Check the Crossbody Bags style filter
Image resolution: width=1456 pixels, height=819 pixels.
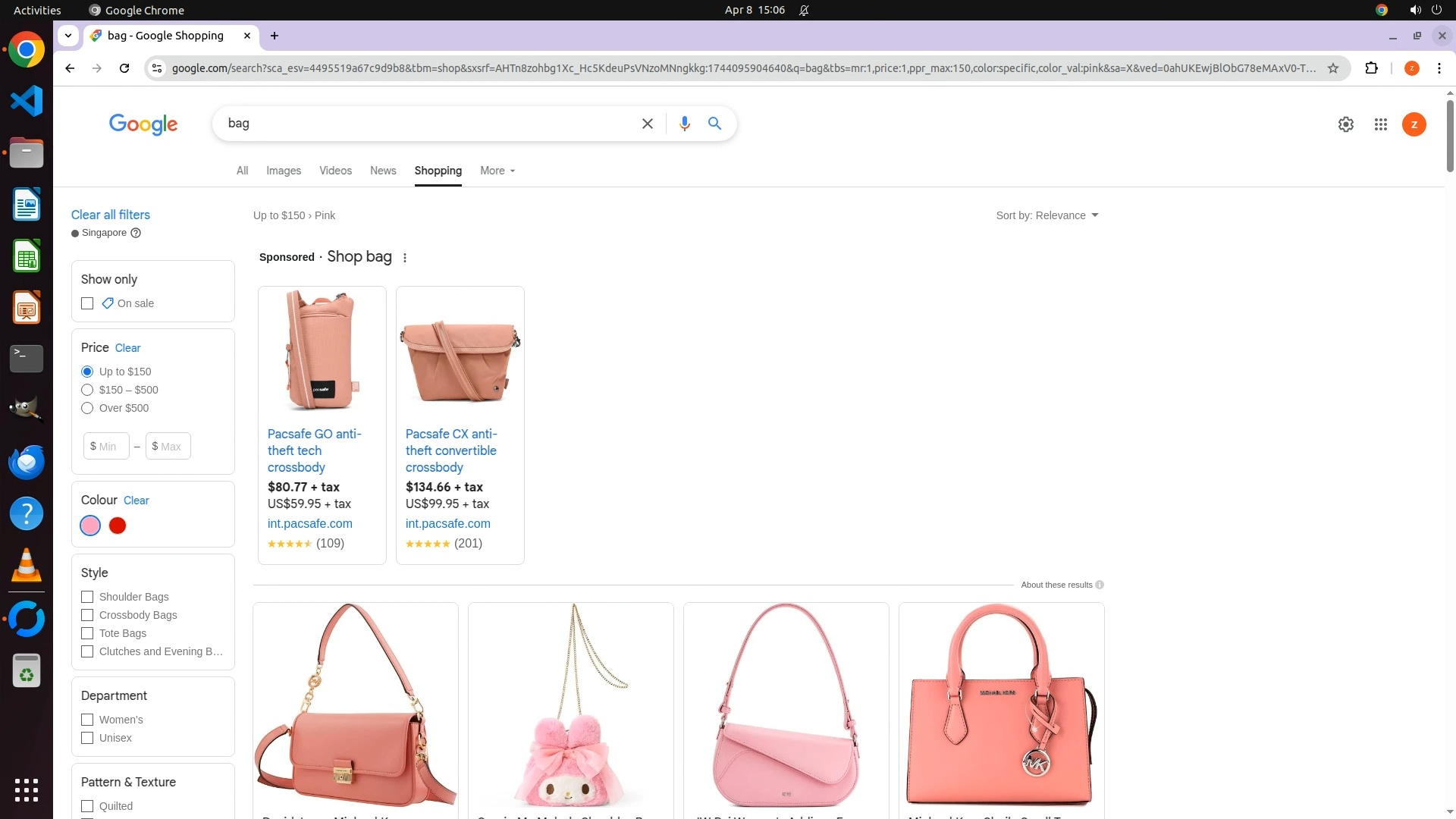87,615
